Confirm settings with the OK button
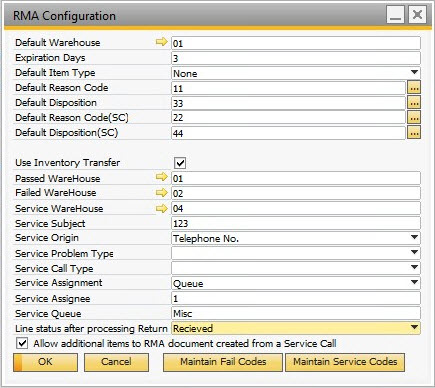The height and width of the screenshot is (388, 435). click(45, 362)
